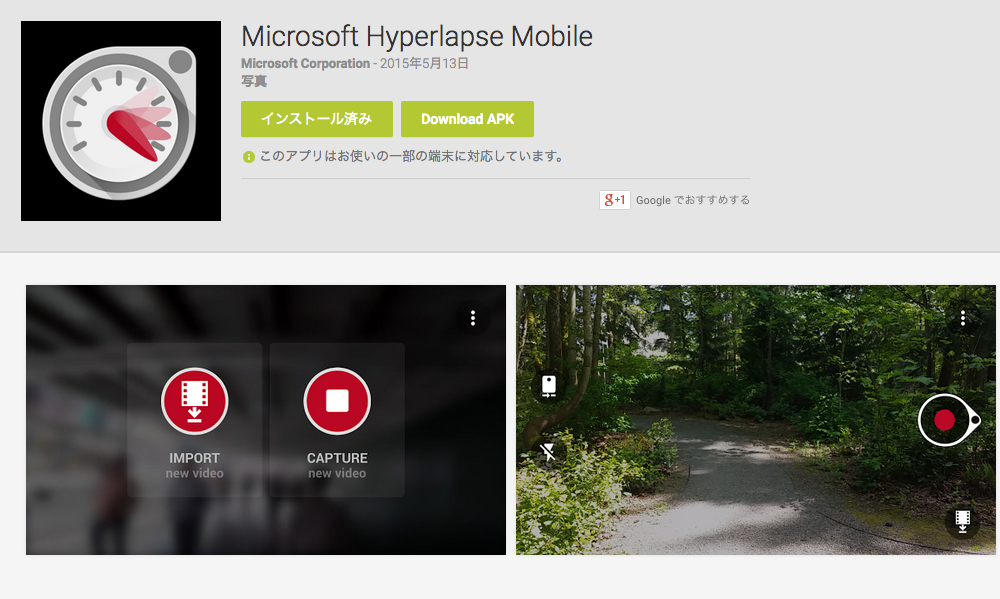Open the forest path screenshot thumbnail
The height and width of the screenshot is (599, 1000).
pyautogui.click(x=756, y=420)
